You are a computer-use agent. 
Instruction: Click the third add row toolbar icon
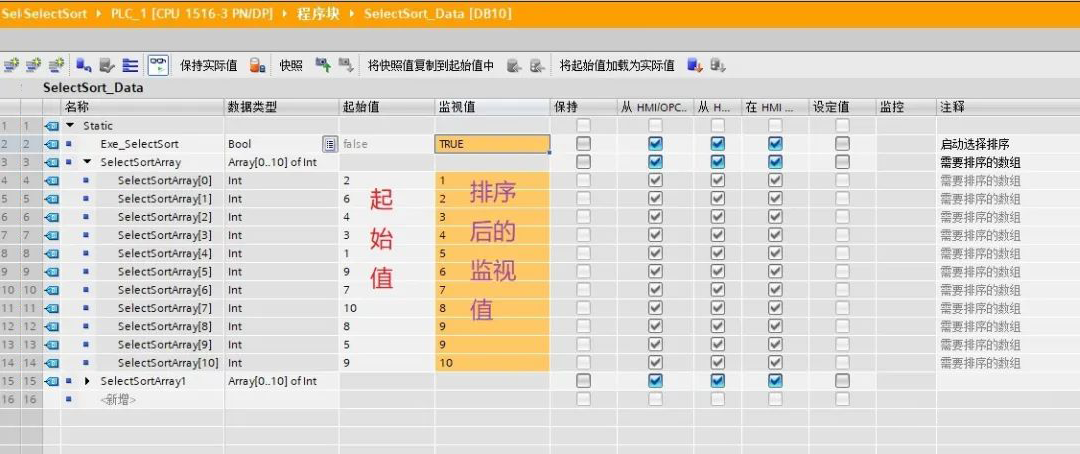click(57, 65)
